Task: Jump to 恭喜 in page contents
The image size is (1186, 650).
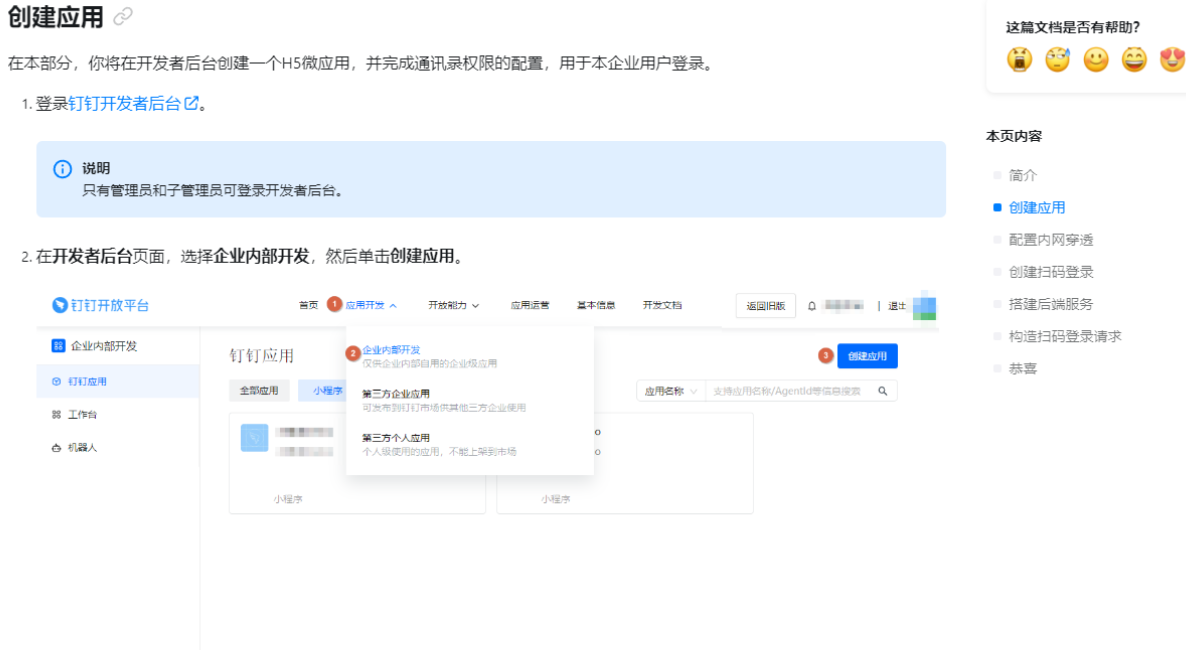Action: coord(1023,369)
